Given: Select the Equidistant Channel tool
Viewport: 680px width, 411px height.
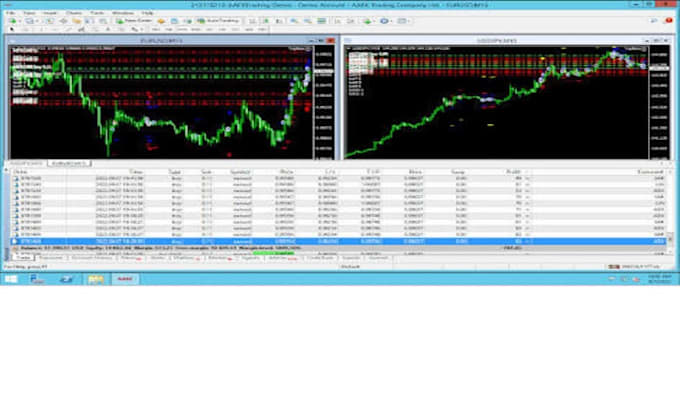Looking at the screenshot, I should pyautogui.click(x=81, y=29).
